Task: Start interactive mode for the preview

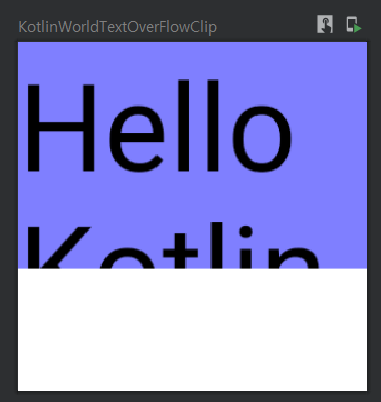Action: click(x=324, y=24)
